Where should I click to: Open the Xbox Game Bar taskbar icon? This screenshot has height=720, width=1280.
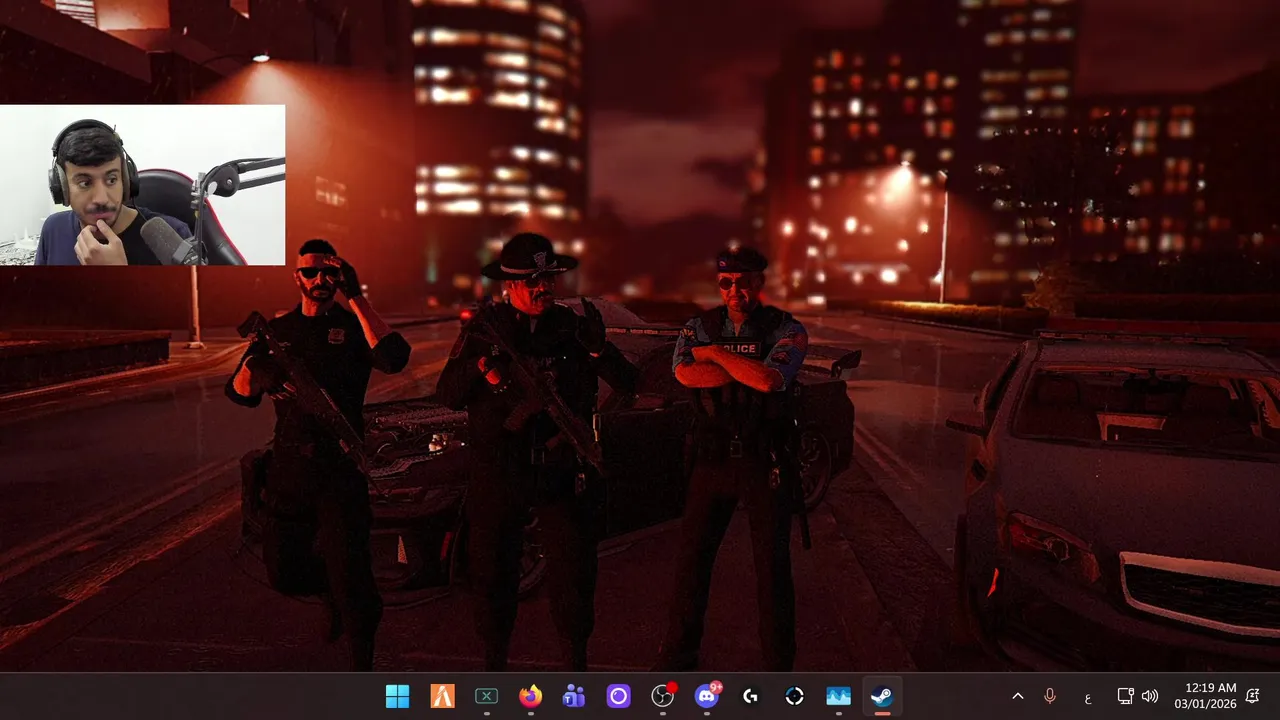tap(486, 696)
